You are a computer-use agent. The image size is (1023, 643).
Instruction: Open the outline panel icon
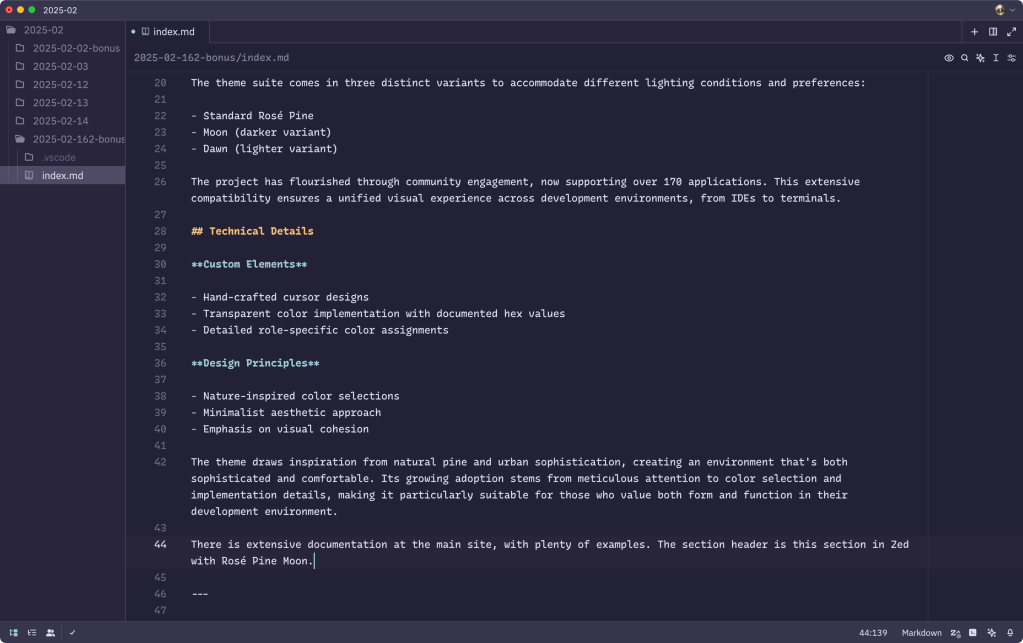[32, 632]
